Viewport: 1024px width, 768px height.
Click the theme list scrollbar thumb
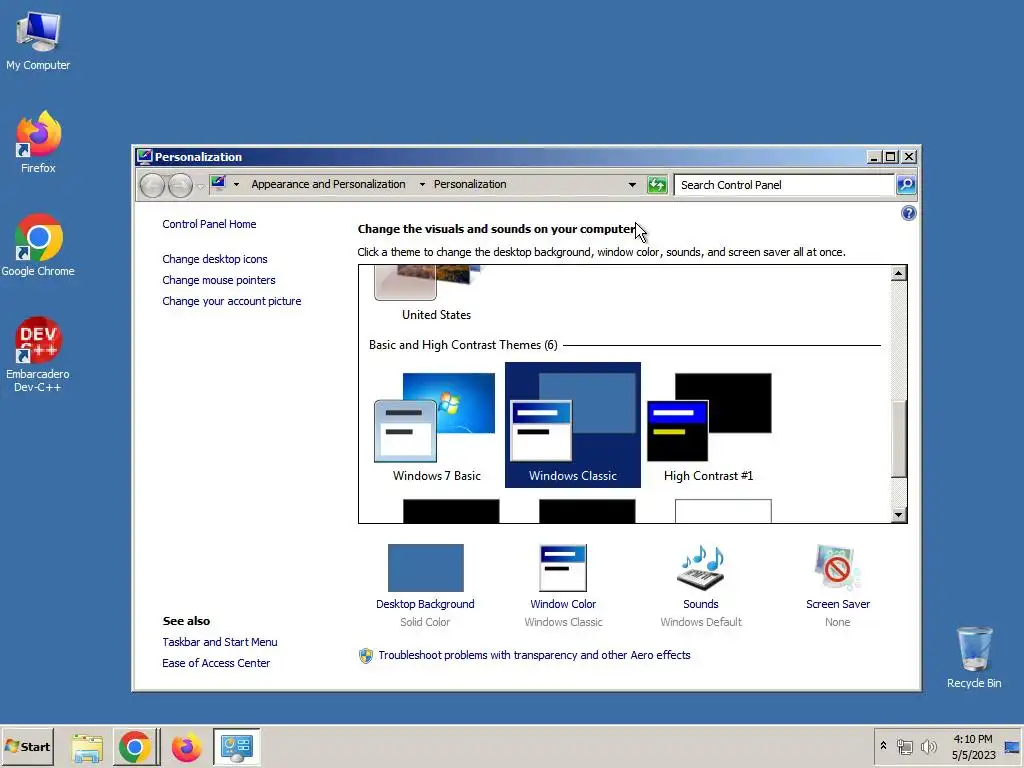pyautogui.click(x=899, y=439)
